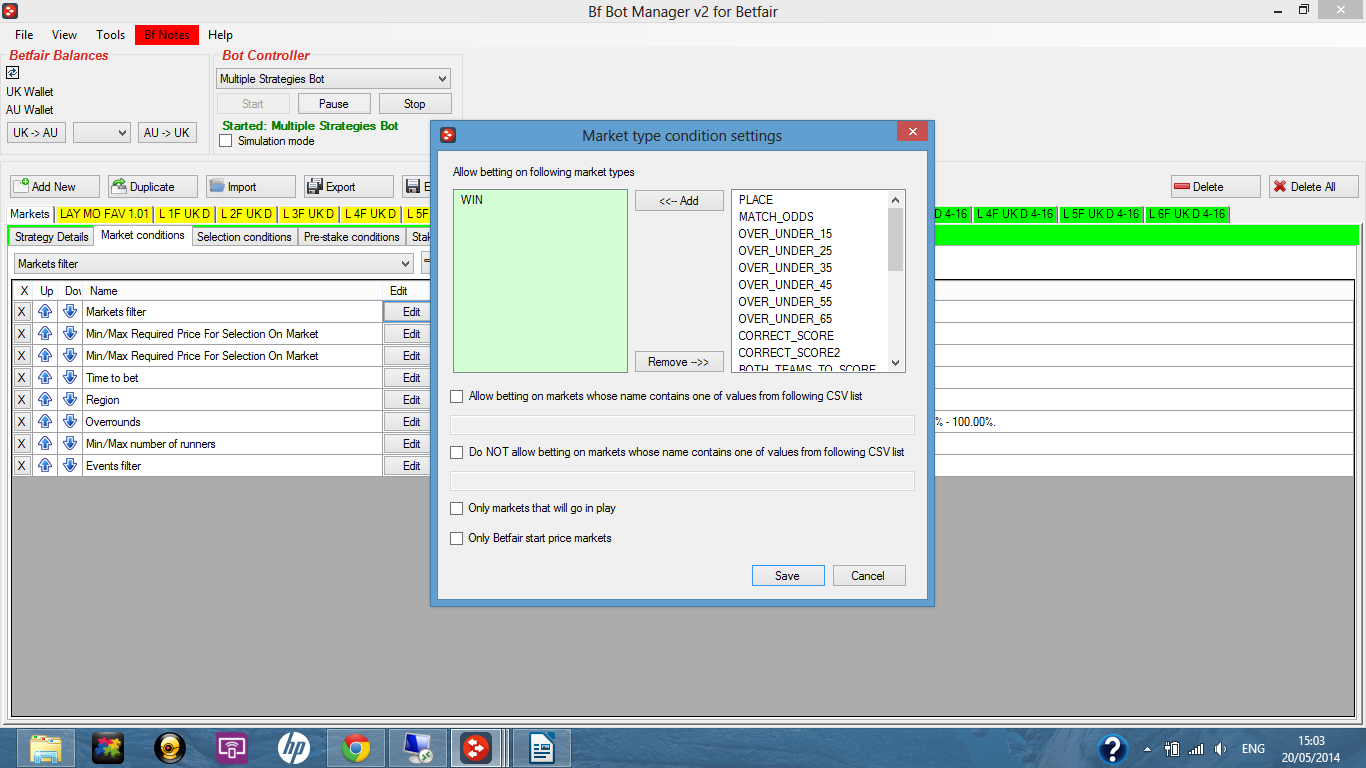
Task: Open the wallet transfer amount dropdown
Action: (x=102, y=133)
